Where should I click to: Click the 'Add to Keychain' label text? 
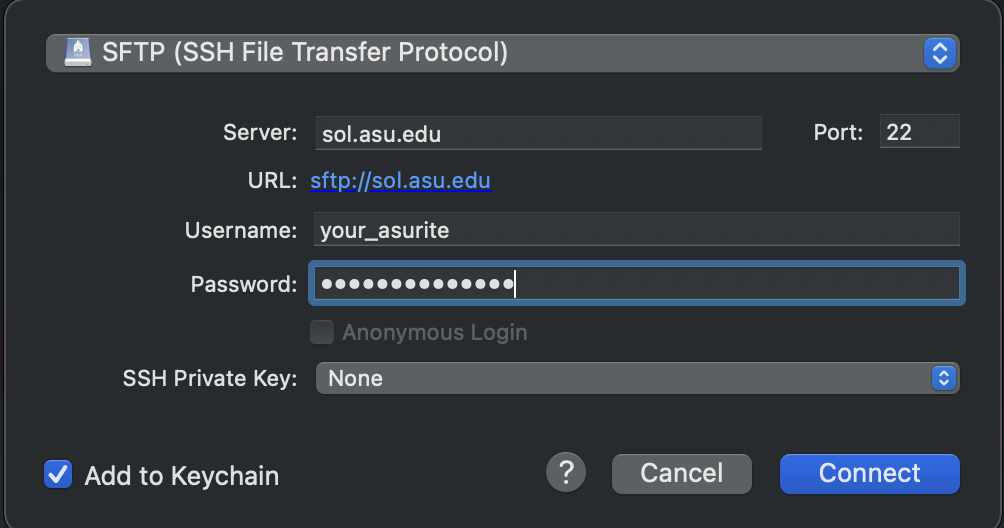tap(181, 476)
